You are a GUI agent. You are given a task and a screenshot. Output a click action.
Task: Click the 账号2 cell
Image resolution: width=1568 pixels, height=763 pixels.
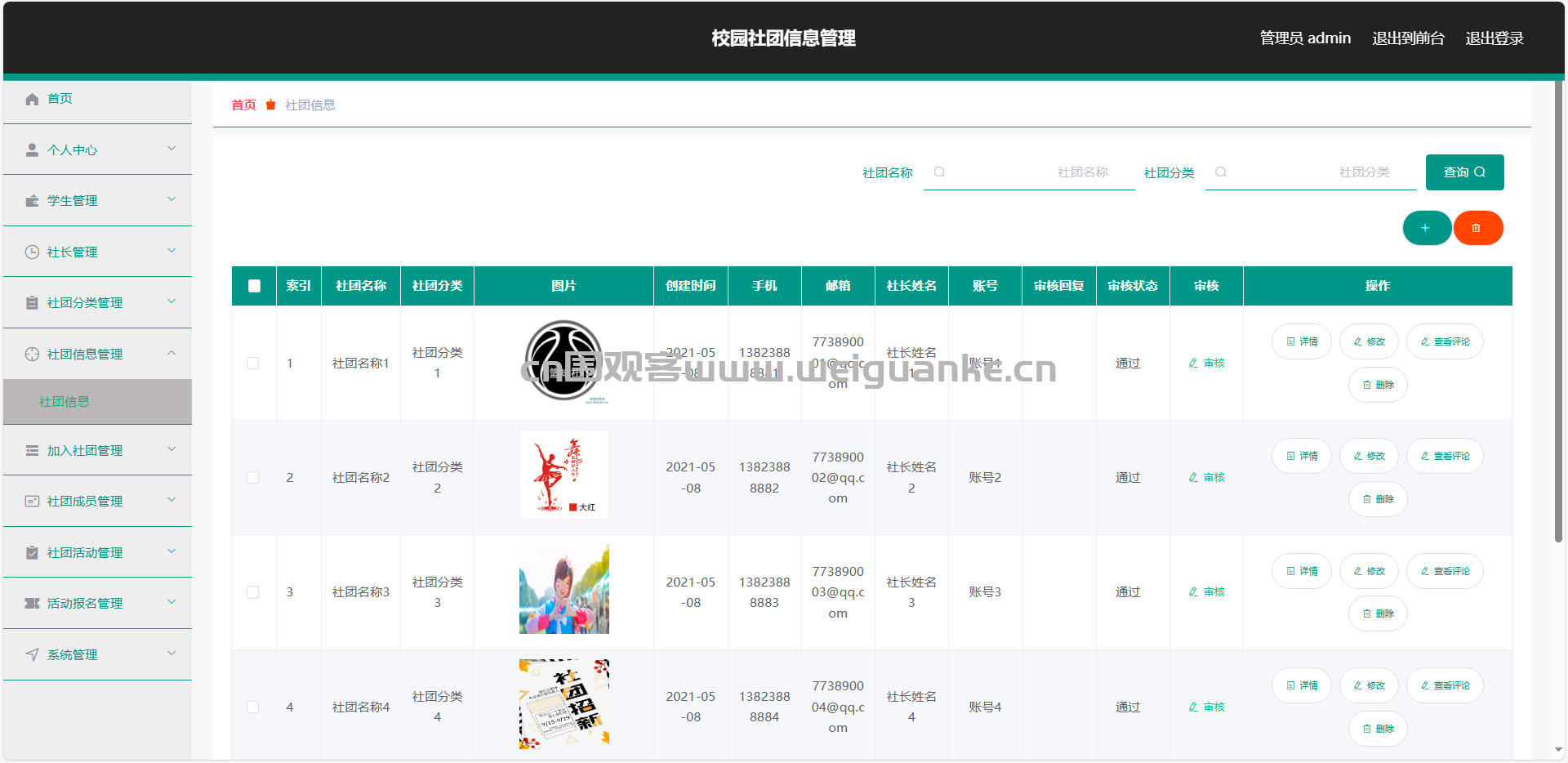[985, 478]
